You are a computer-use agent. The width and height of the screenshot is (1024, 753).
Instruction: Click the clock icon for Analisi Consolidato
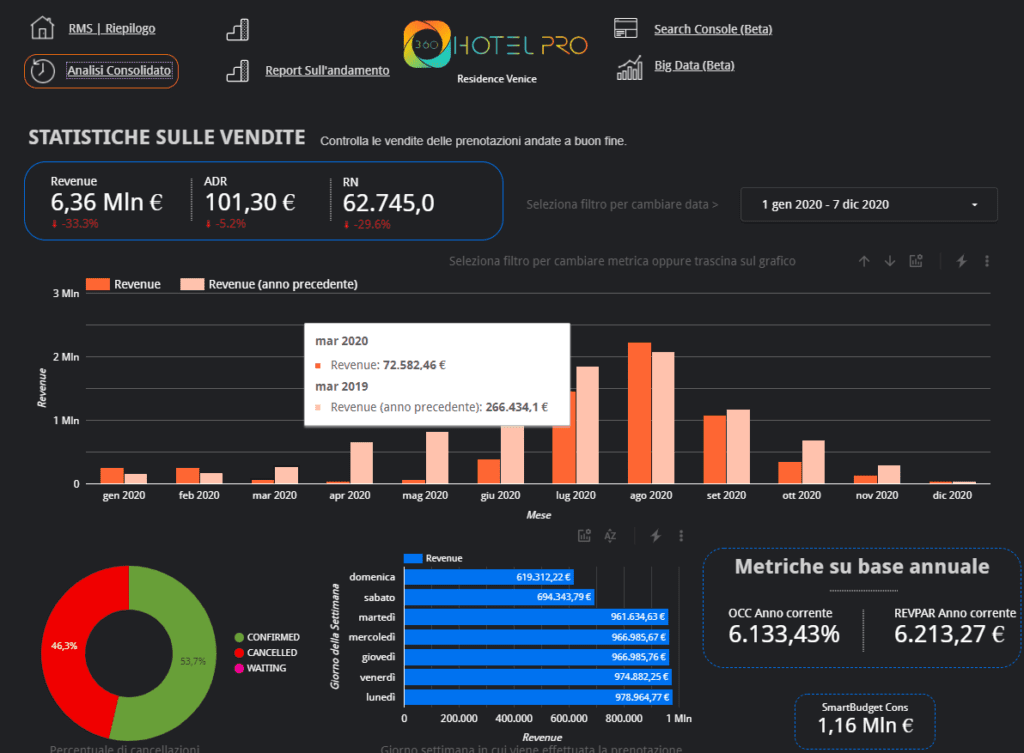click(x=43, y=70)
